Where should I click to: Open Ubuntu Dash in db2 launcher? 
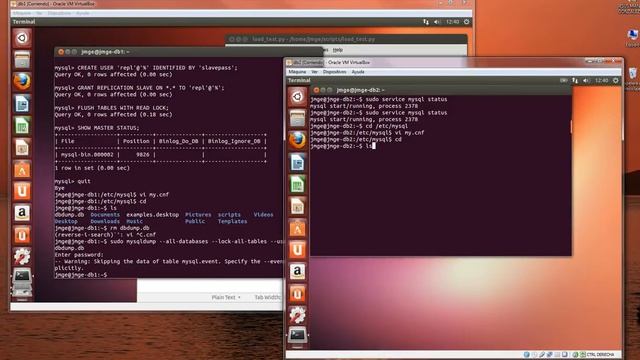pos(297,97)
